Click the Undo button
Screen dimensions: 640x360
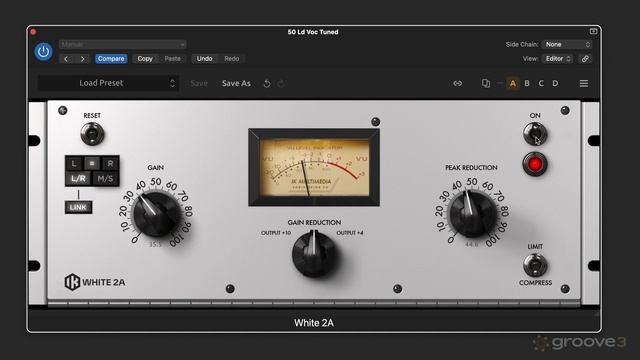[x=204, y=59]
